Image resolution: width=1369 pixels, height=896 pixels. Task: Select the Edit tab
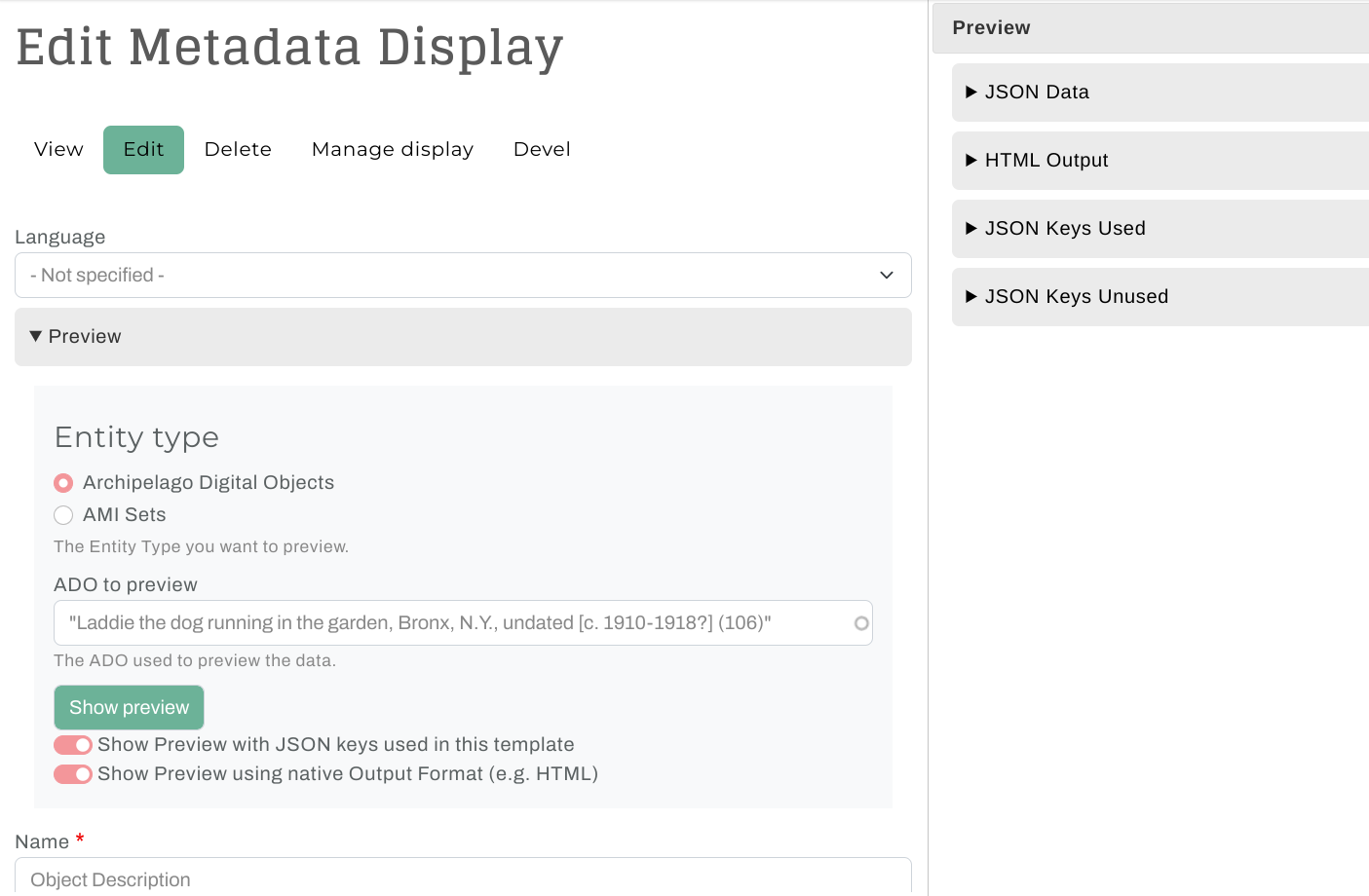click(143, 150)
